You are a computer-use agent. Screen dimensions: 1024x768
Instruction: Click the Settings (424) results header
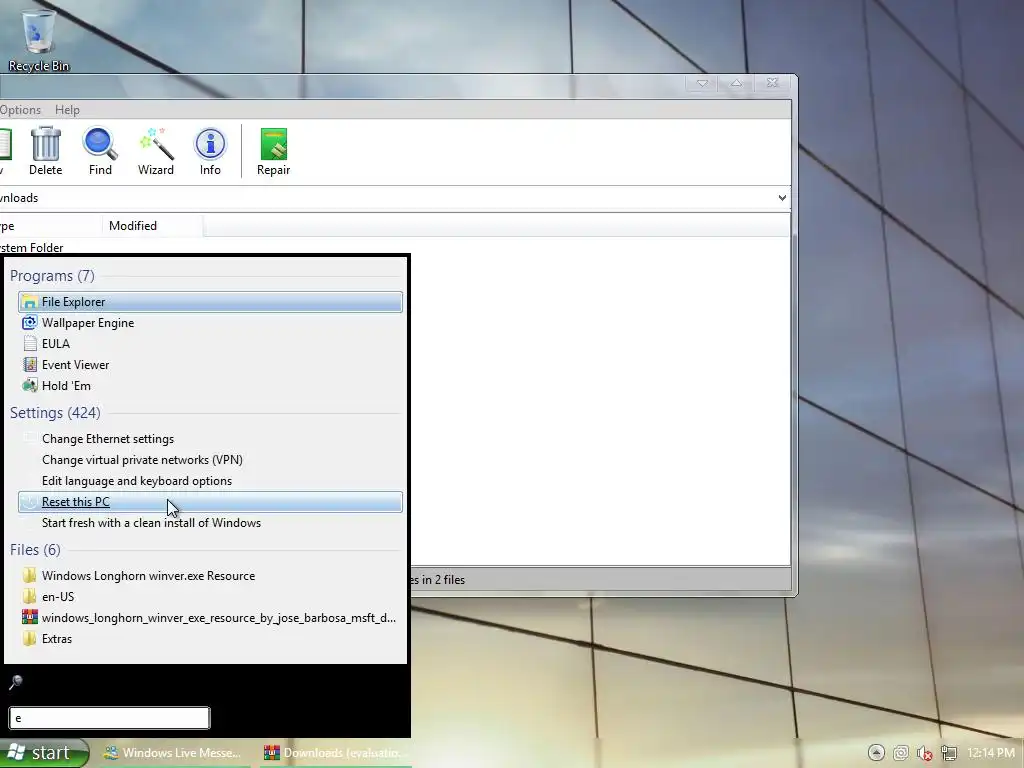pos(55,413)
